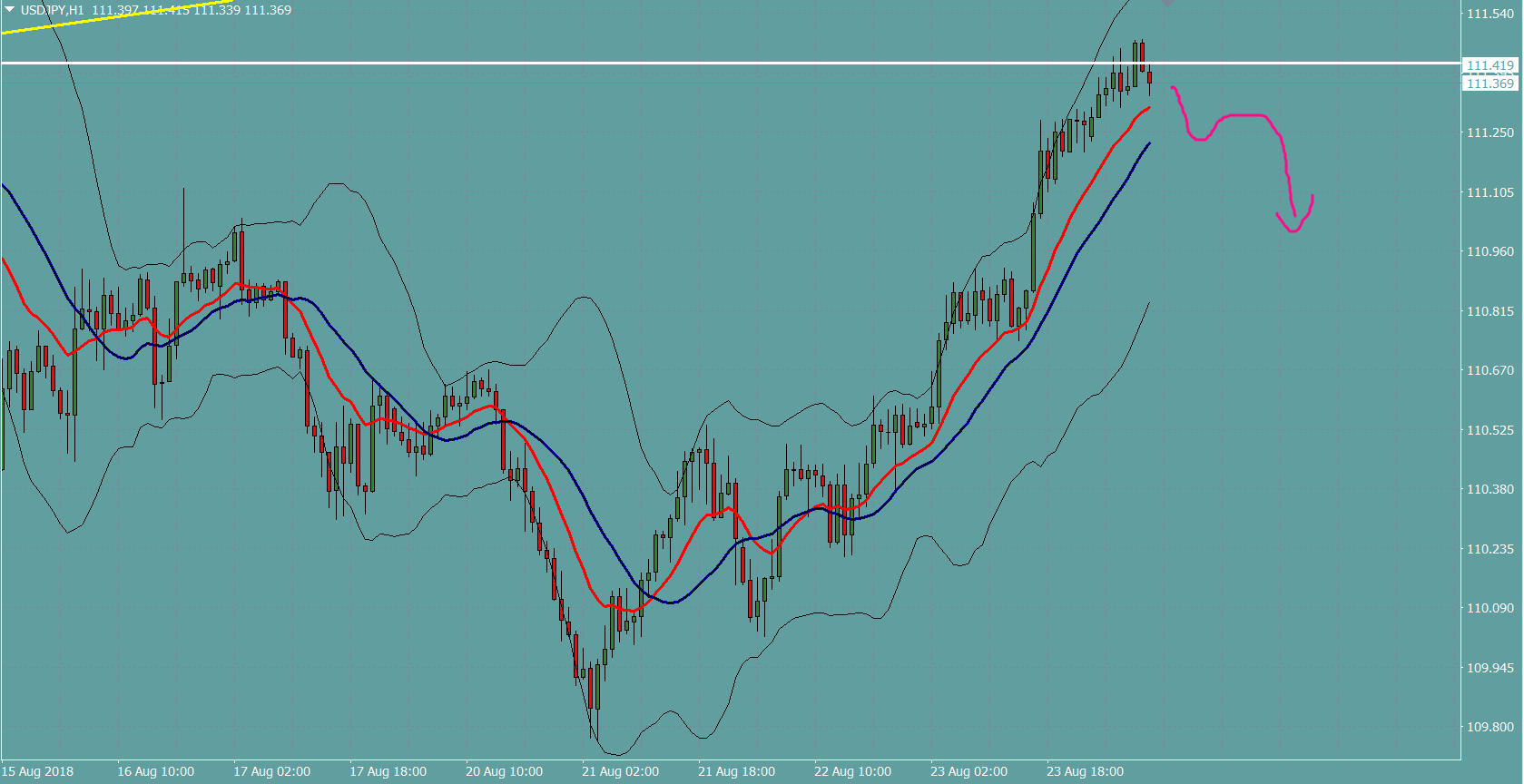Click the 110.670 price scale label
This screenshot has width=1524, height=784.
coord(1490,370)
